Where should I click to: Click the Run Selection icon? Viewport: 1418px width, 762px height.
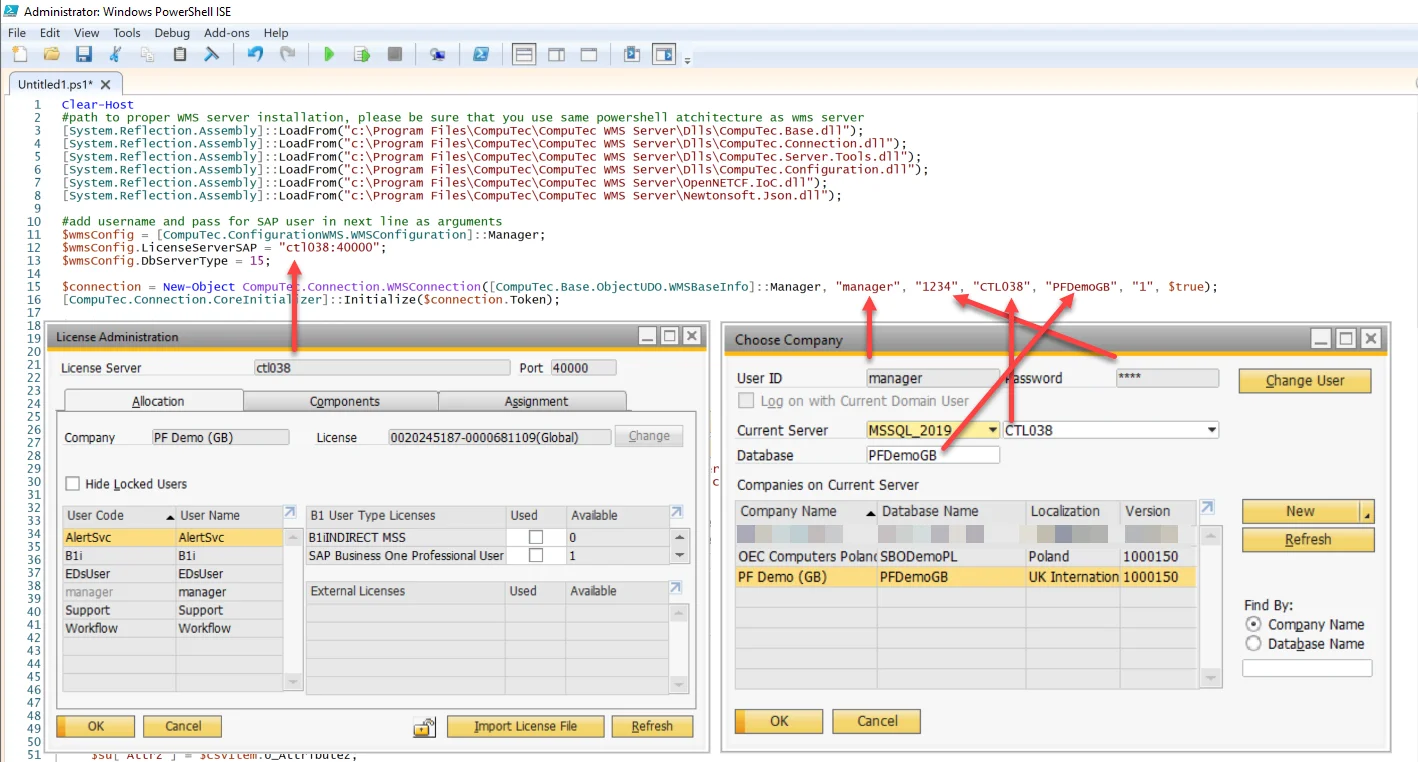362,55
